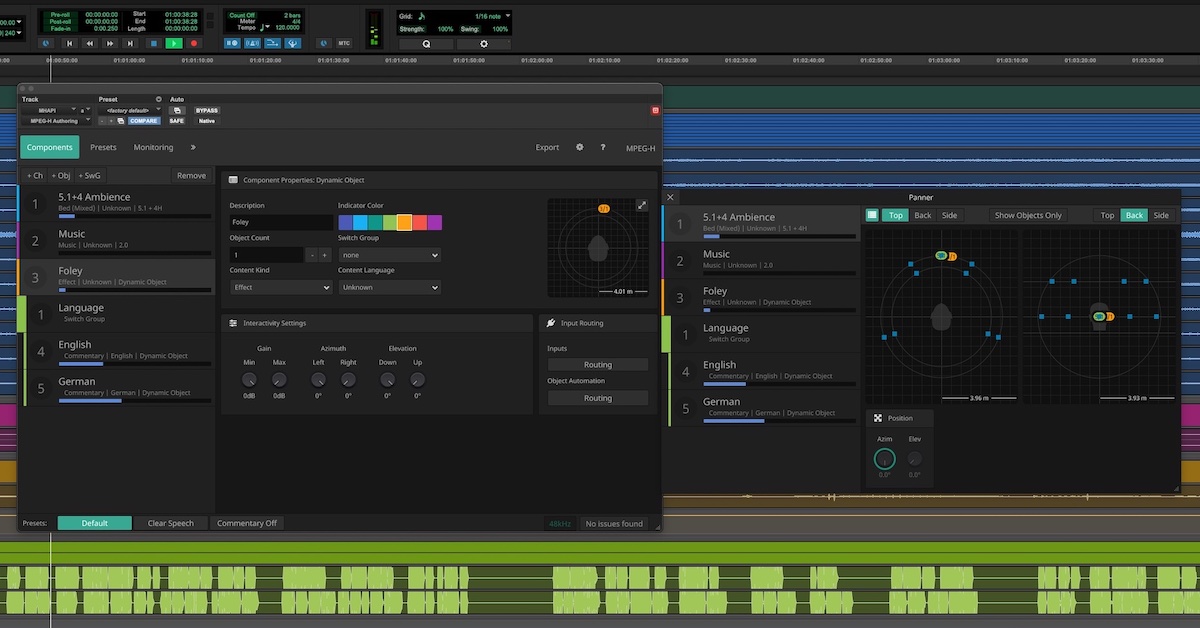Expand the panner preview with the arrow icon
Image resolution: width=1200 pixels, height=628 pixels.
point(642,205)
